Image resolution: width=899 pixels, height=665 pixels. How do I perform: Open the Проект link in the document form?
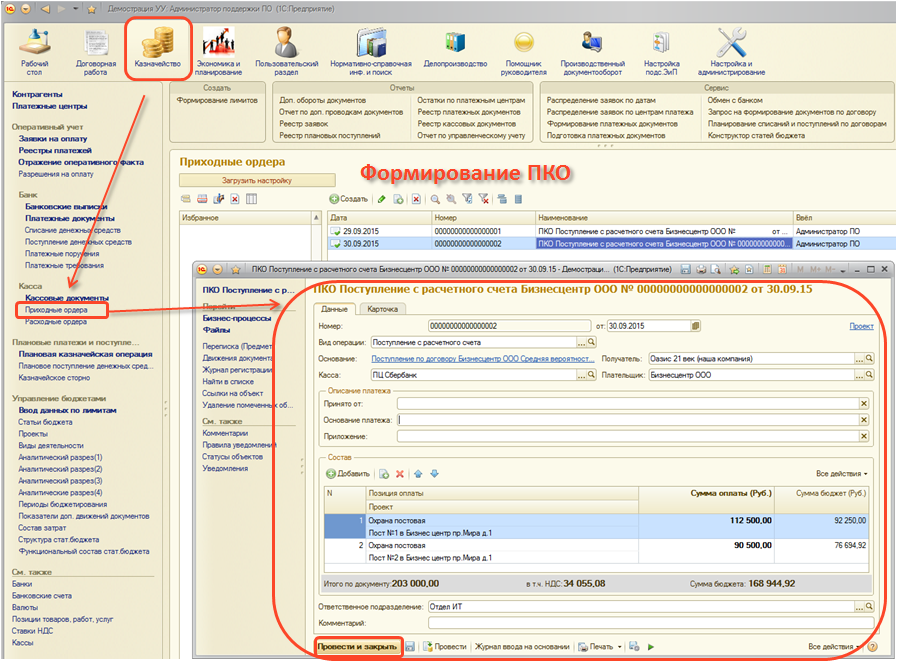tap(861, 326)
